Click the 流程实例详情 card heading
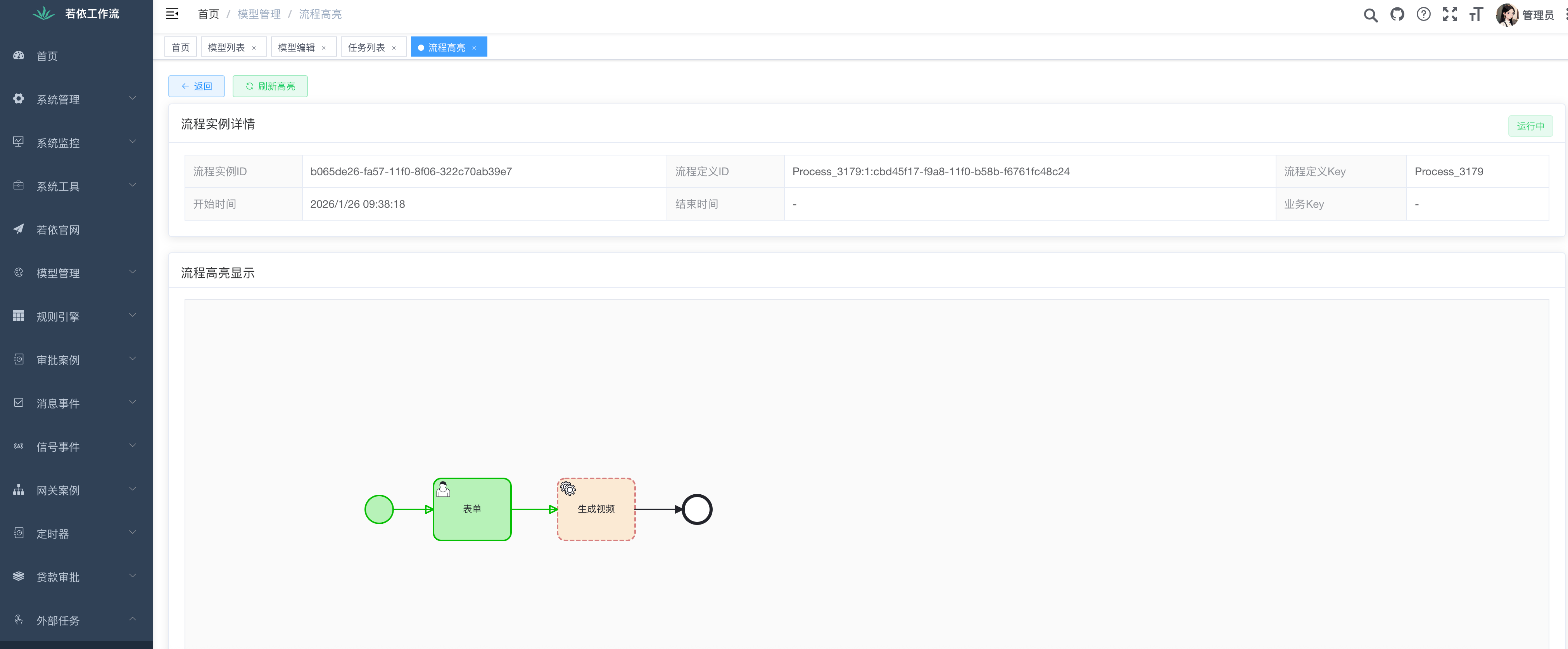 (218, 124)
